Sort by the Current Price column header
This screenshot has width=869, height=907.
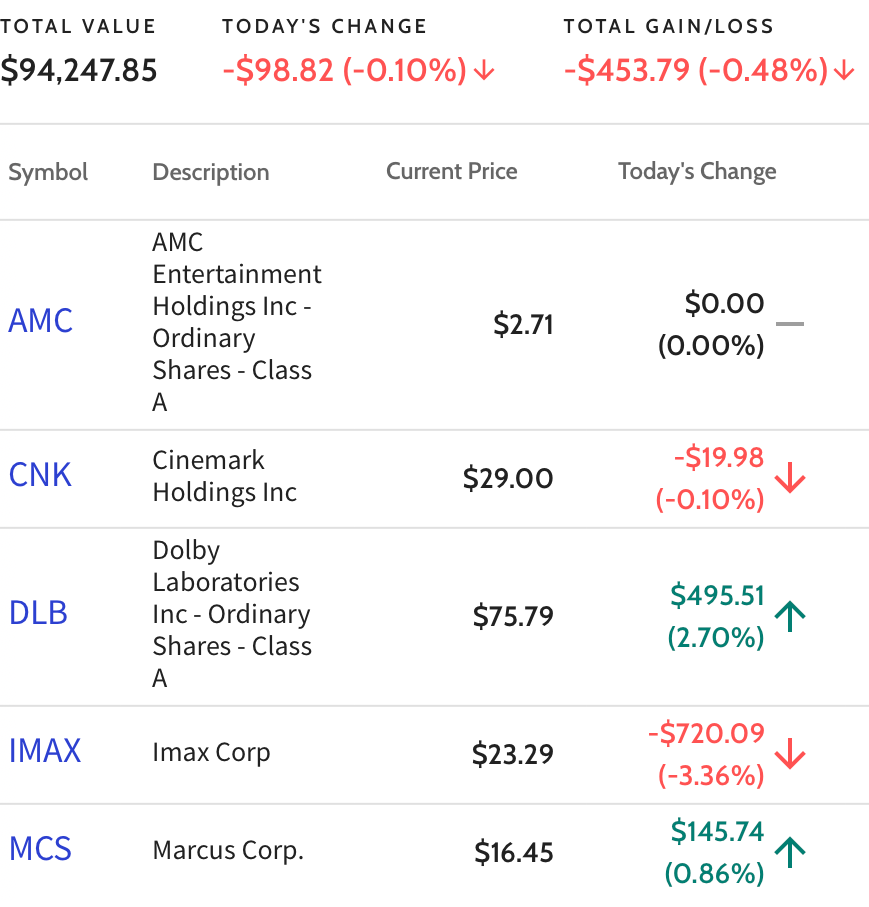pos(452,171)
